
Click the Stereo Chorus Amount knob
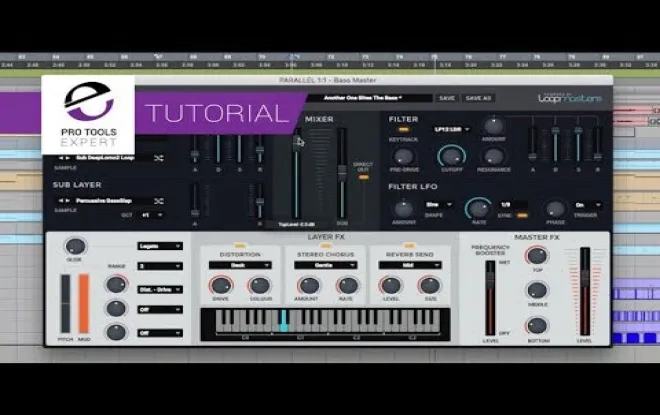309,286
